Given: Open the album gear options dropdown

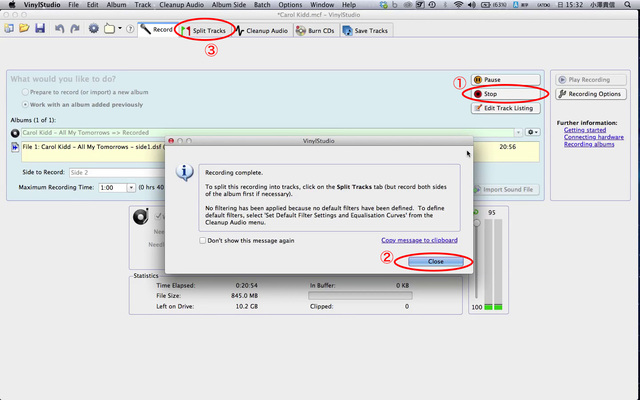Looking at the screenshot, I should point(532,133).
